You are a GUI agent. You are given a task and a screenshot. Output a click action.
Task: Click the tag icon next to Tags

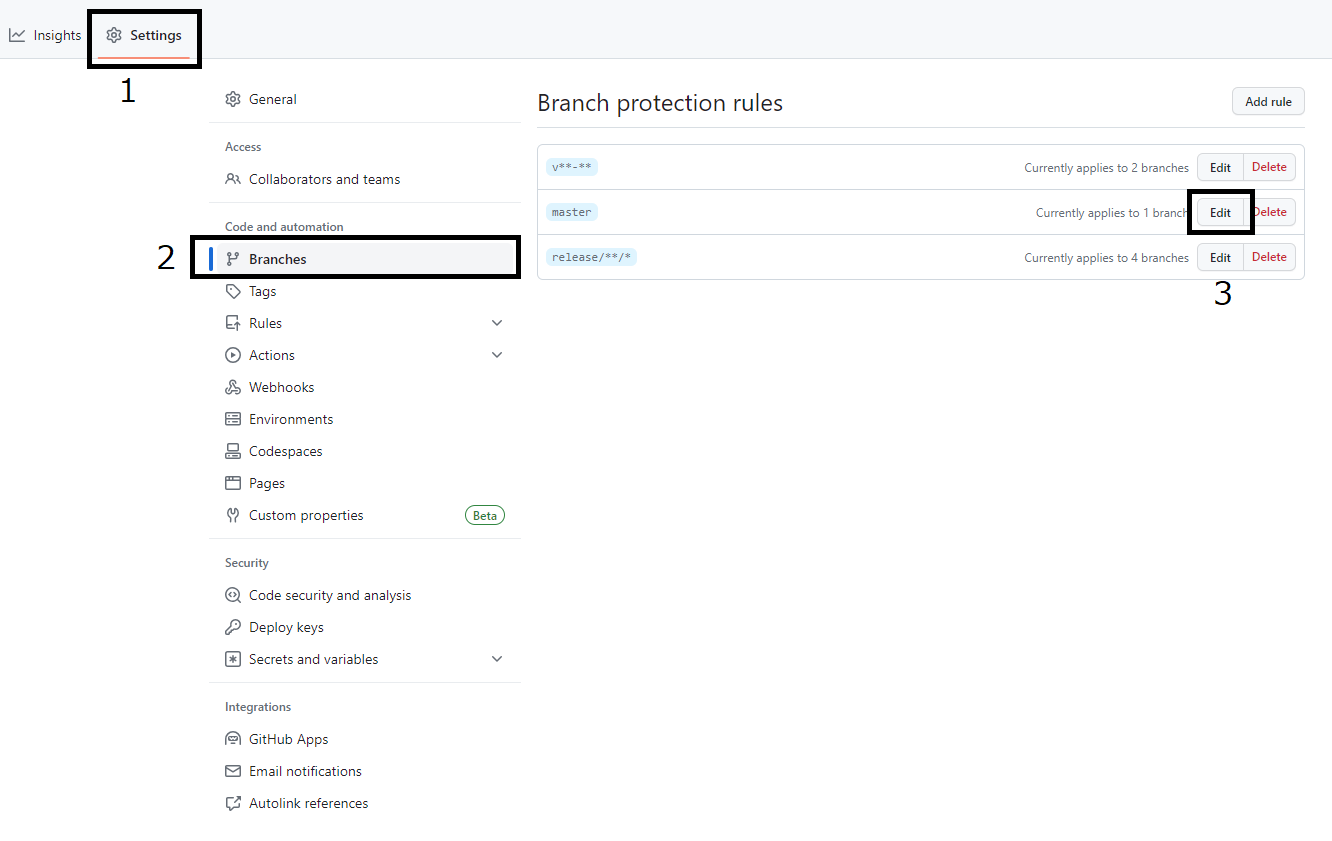click(x=232, y=290)
